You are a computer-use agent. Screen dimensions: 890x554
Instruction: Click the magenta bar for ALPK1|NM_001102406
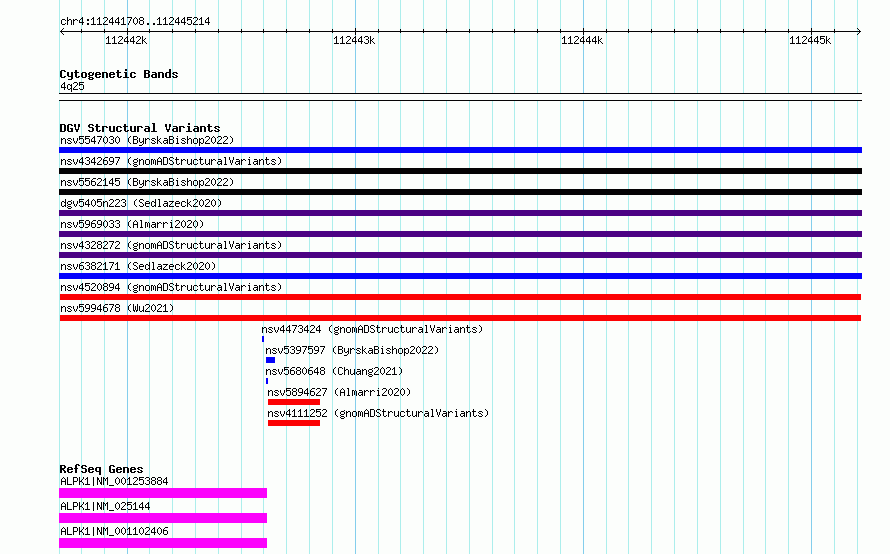tap(163, 543)
